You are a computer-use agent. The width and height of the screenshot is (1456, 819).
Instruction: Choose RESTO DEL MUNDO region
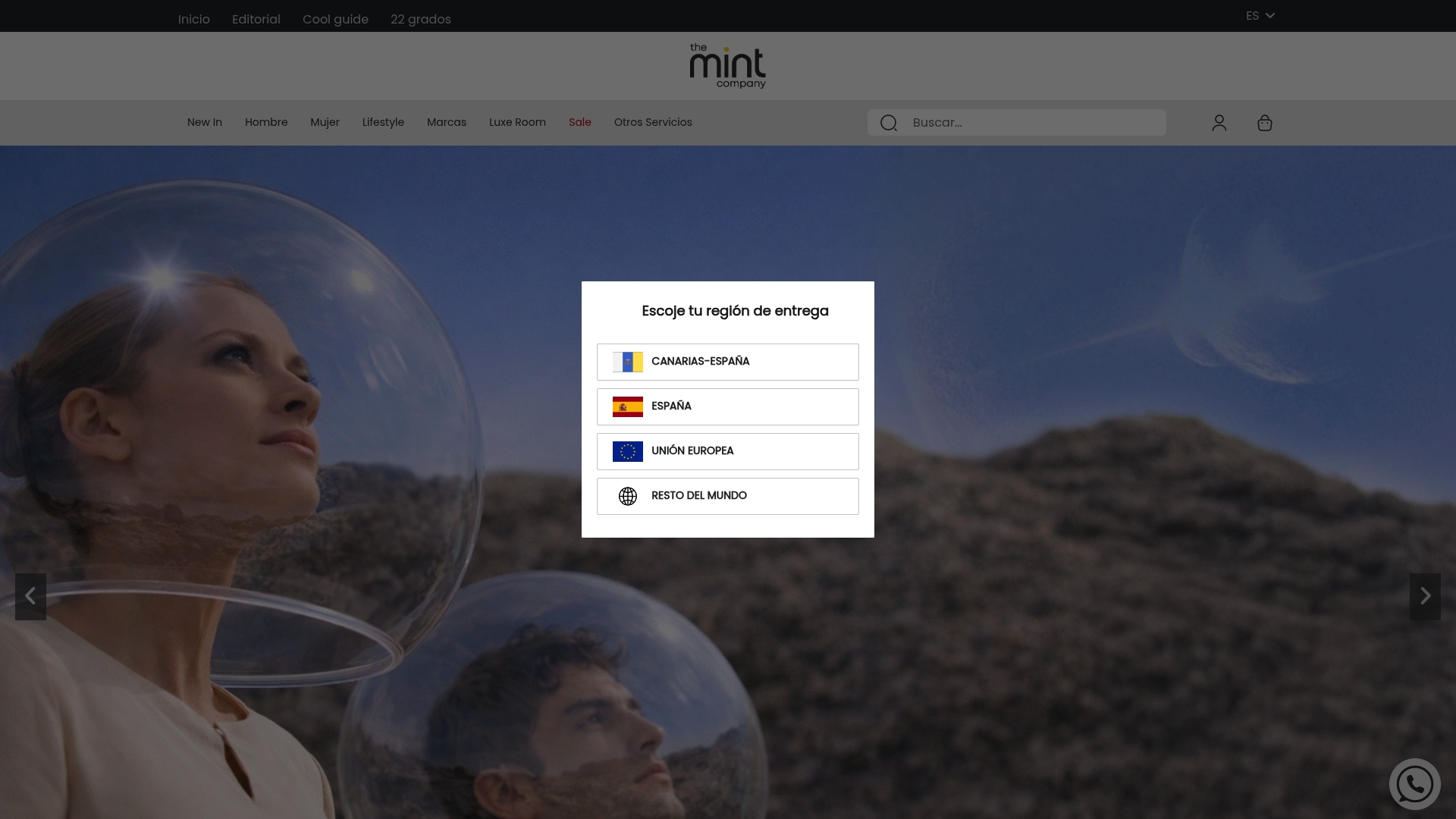point(727,496)
